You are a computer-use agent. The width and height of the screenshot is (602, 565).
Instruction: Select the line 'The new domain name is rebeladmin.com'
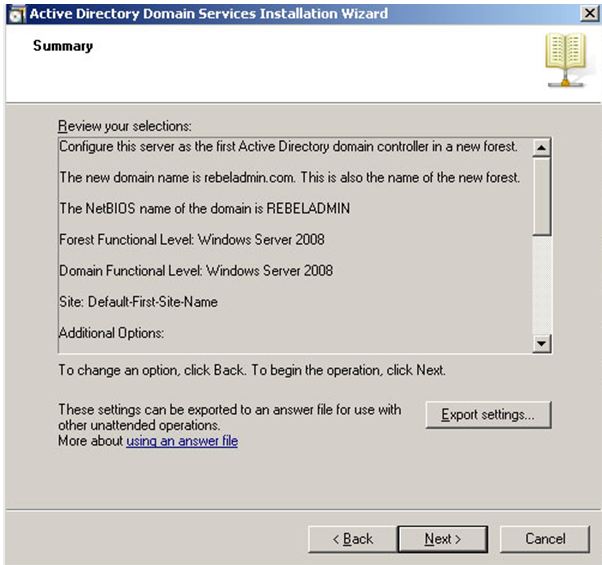pyautogui.click(x=289, y=178)
